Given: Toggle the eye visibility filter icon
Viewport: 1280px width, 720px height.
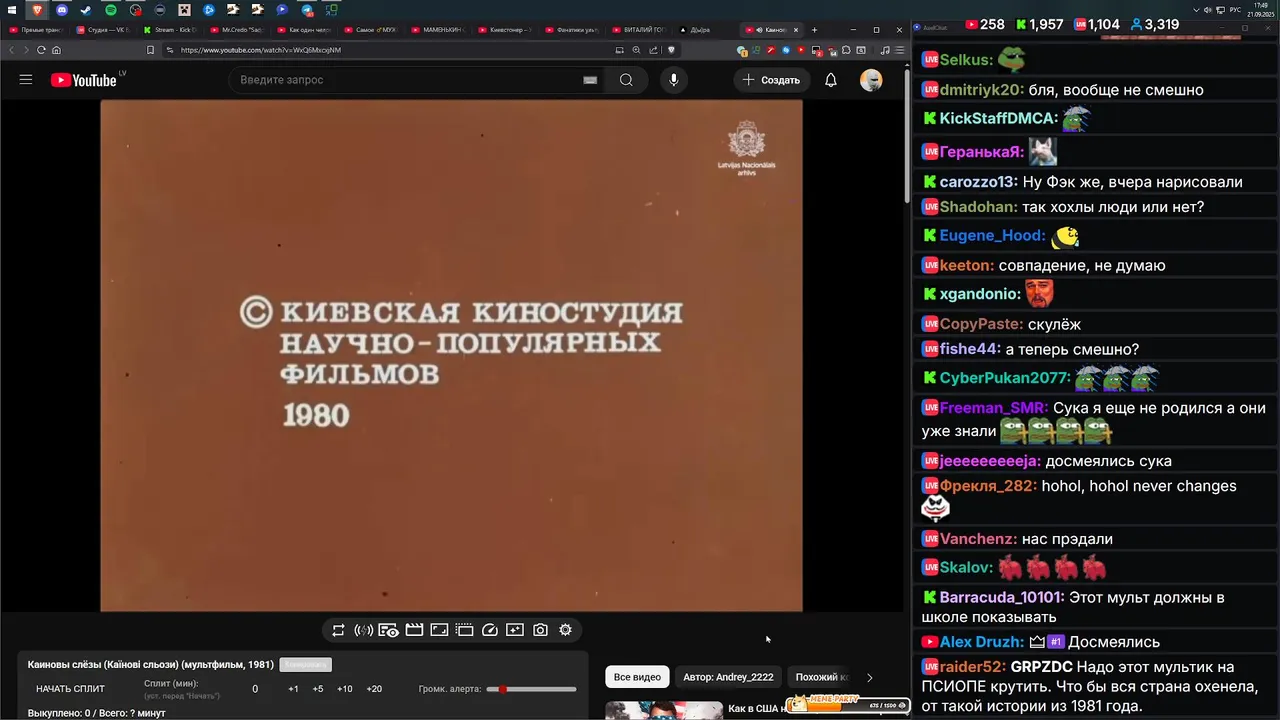Looking at the screenshot, I should (x=389, y=630).
